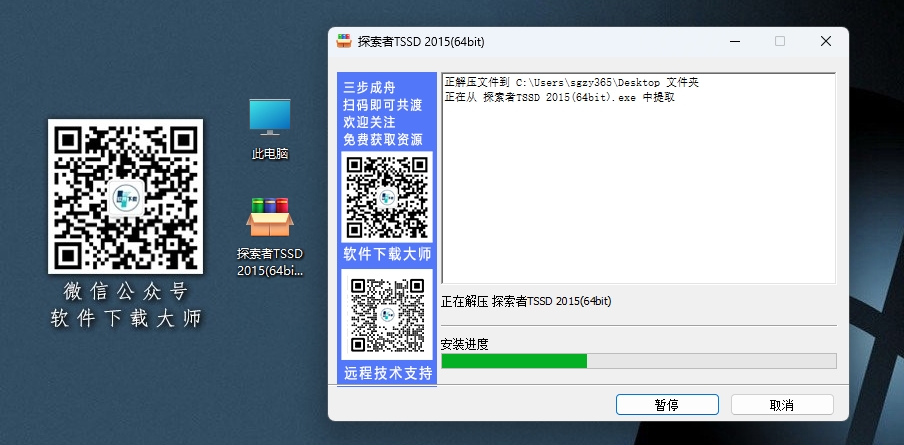Select the 此电脑 desktop icon

(x=270, y=129)
